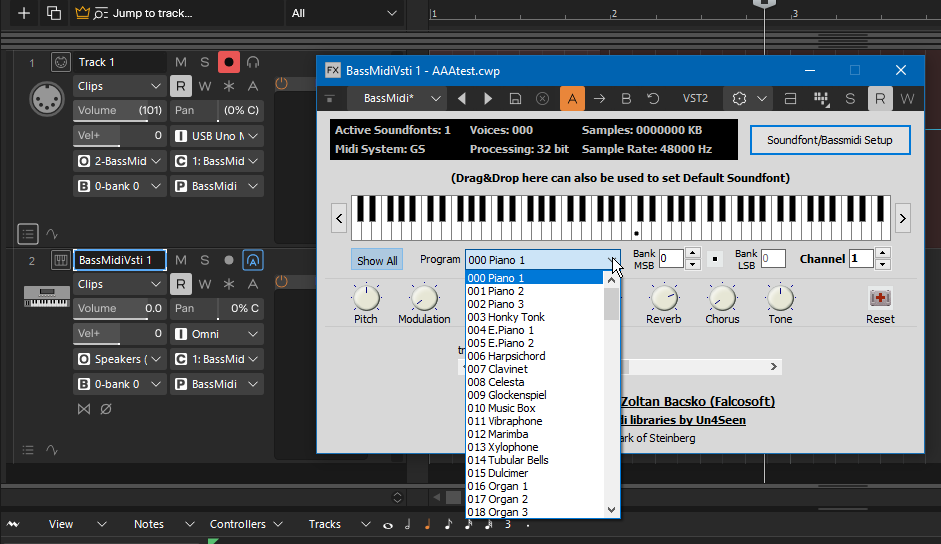Select preset slot A
The height and width of the screenshot is (544, 941).
point(573,98)
